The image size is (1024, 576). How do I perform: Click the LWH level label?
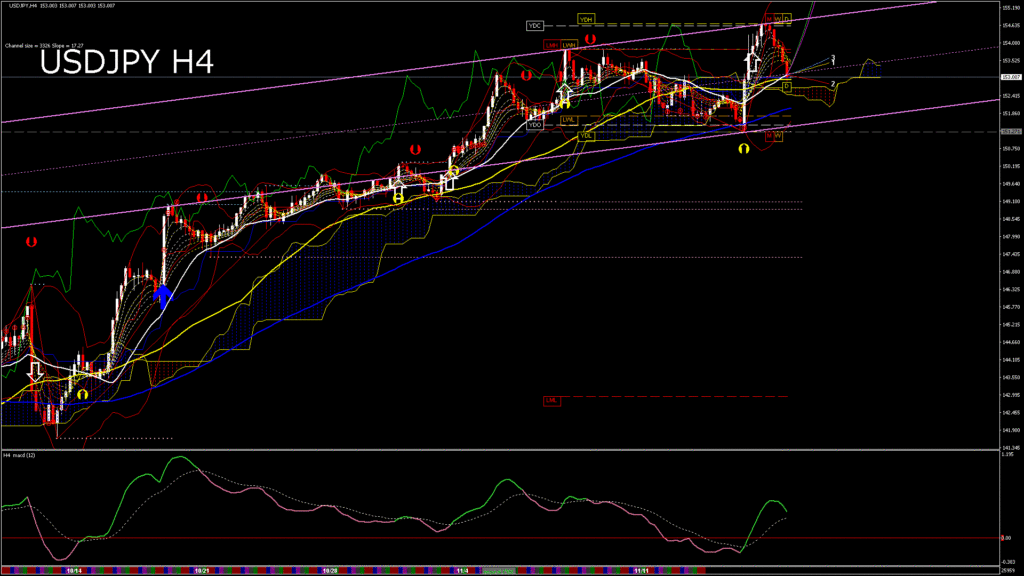coord(569,45)
